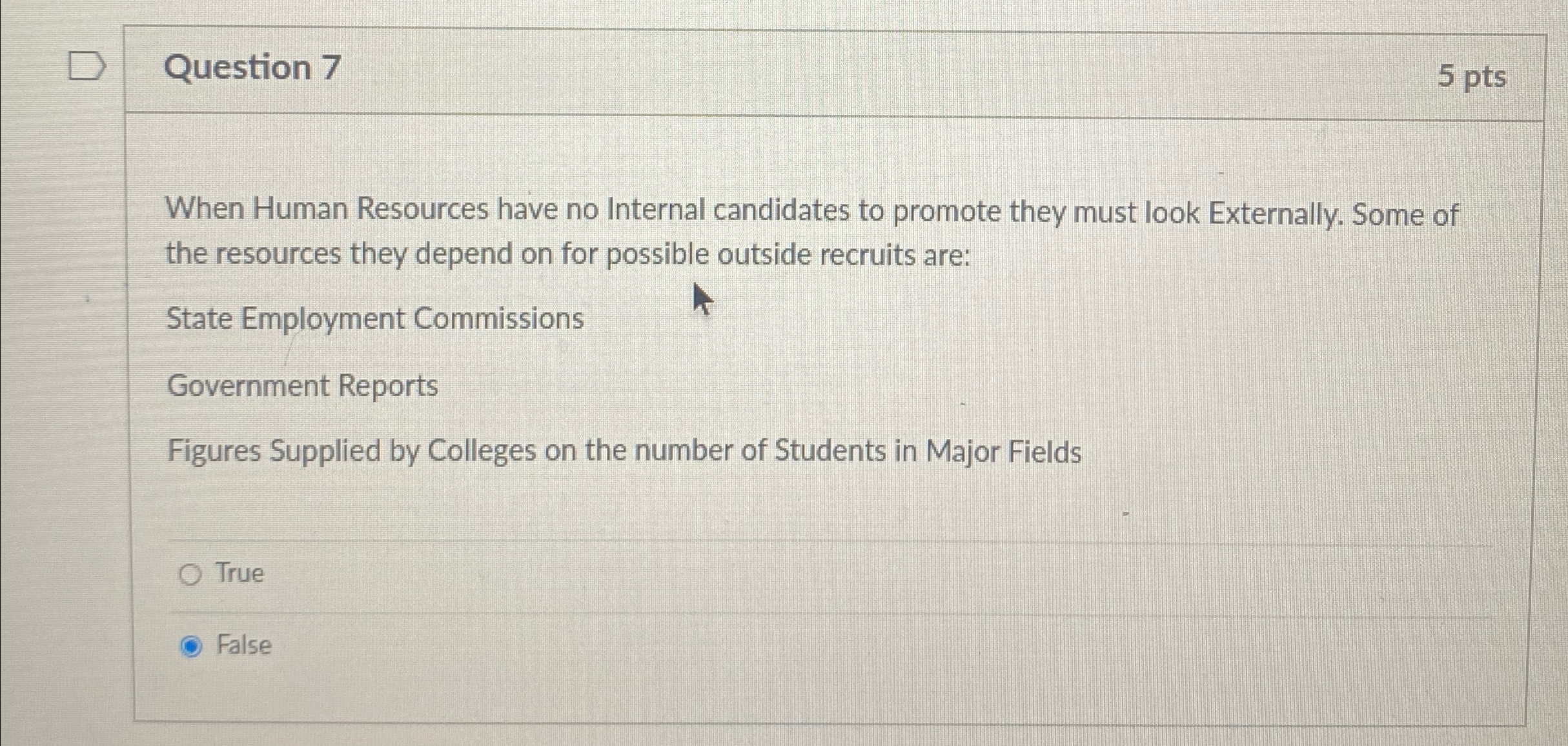Click the unselected True radio circle
The image size is (1568, 746).
(190, 573)
